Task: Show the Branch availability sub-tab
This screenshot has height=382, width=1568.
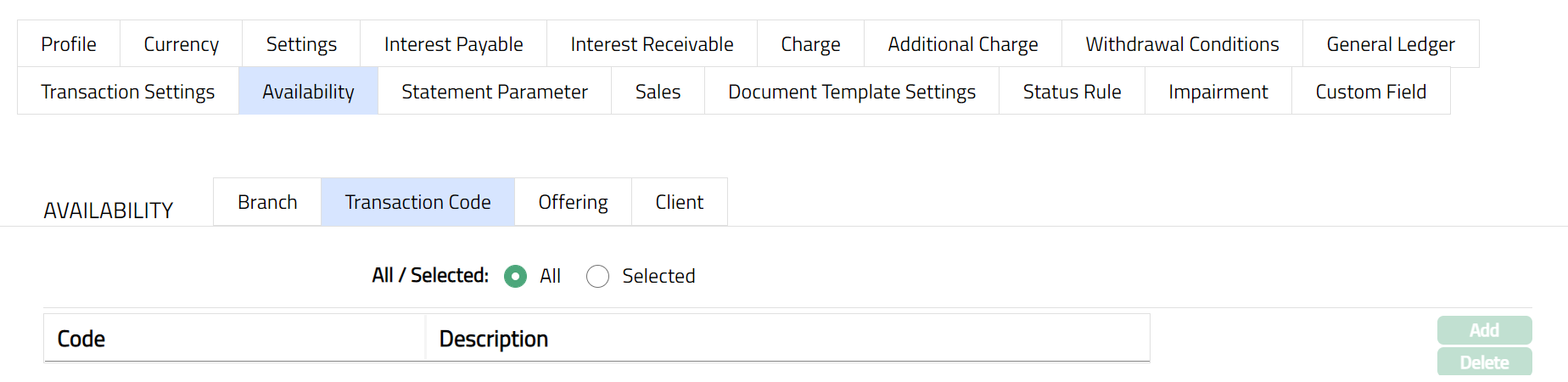Action: [x=267, y=202]
